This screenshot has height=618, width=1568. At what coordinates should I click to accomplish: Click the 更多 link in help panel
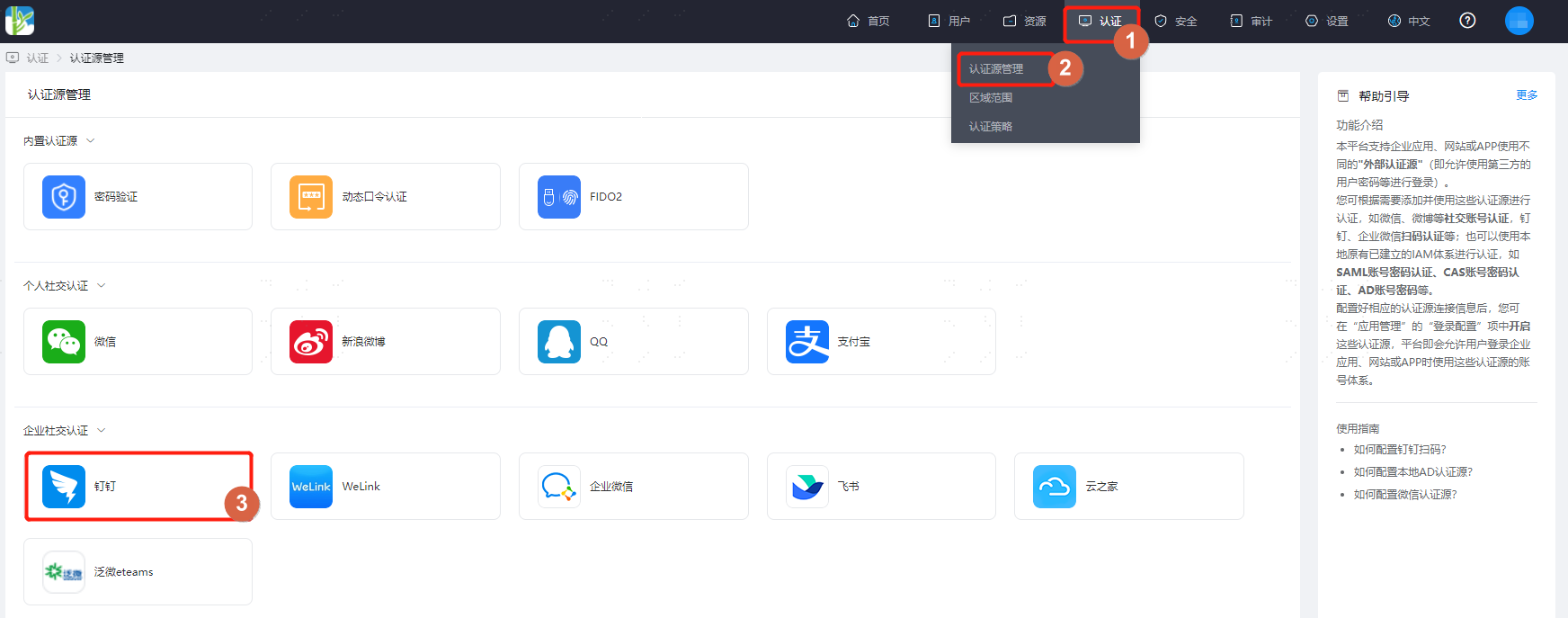(x=1527, y=95)
